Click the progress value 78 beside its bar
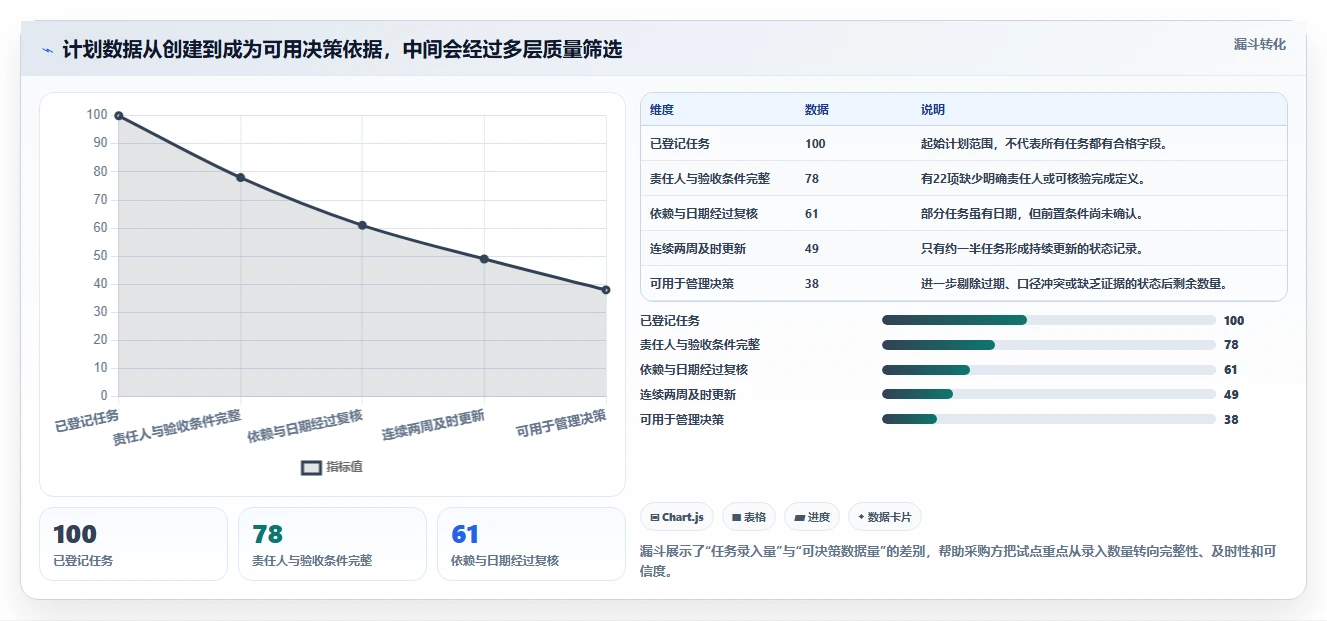This screenshot has width=1327, height=621. coord(1231,345)
